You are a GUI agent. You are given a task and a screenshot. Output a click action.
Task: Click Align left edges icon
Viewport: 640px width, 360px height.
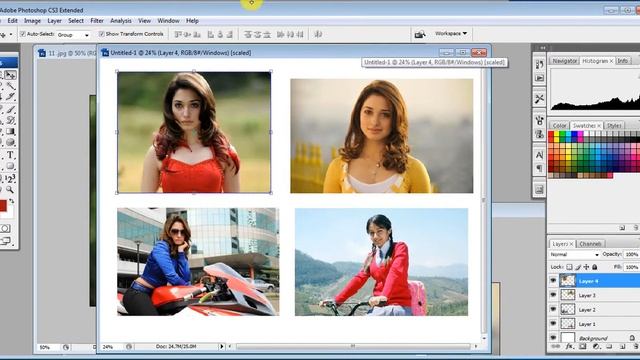pos(211,34)
